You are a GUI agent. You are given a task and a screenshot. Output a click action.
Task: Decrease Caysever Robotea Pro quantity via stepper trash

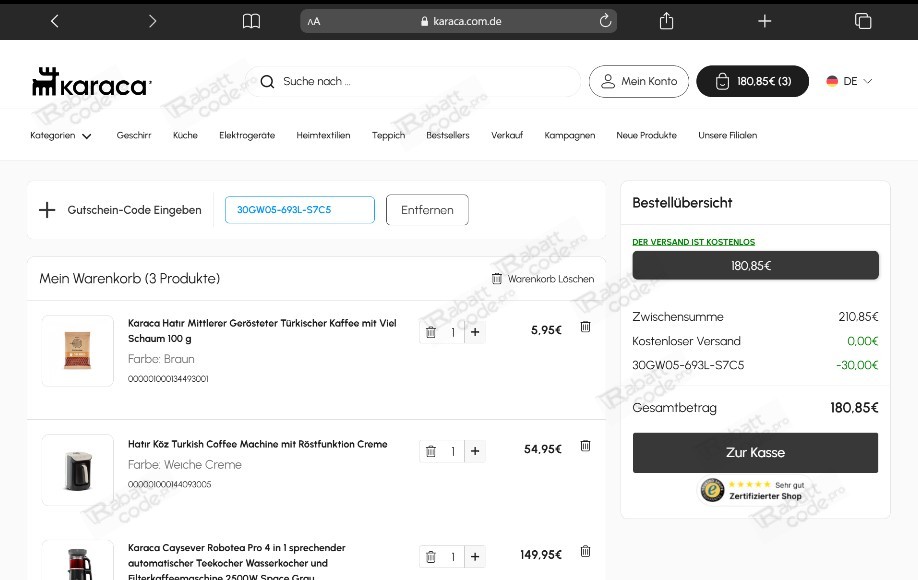tap(431, 557)
